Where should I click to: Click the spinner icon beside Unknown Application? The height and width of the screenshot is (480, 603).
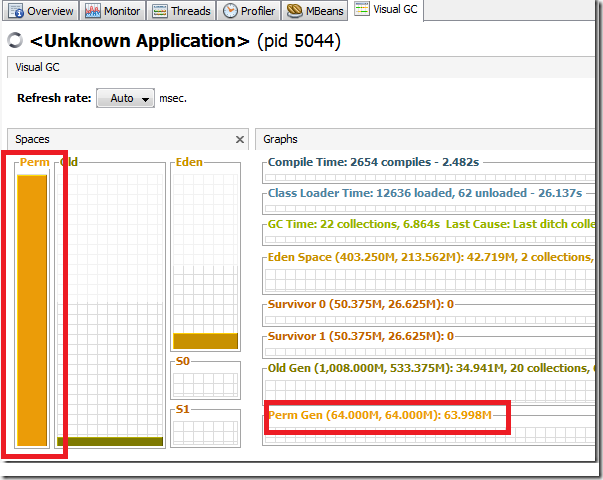pos(15,41)
